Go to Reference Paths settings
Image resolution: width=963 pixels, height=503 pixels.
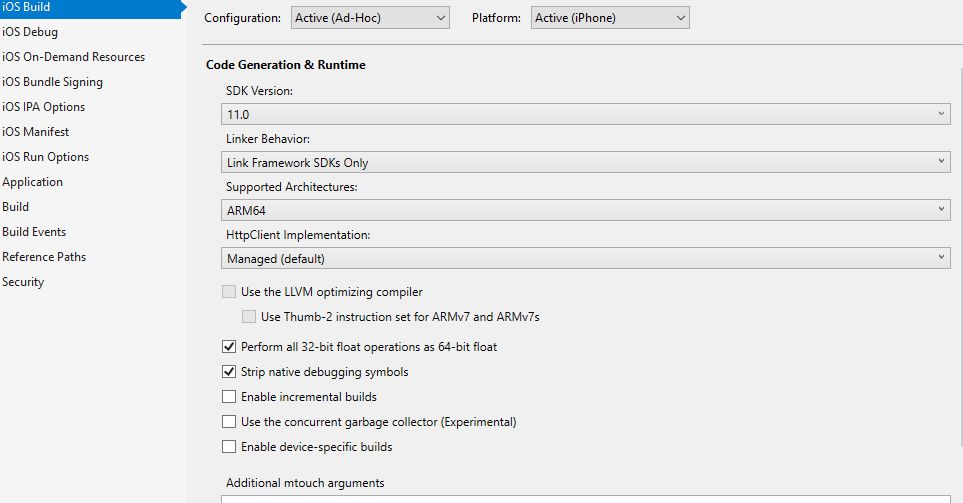click(x=44, y=257)
